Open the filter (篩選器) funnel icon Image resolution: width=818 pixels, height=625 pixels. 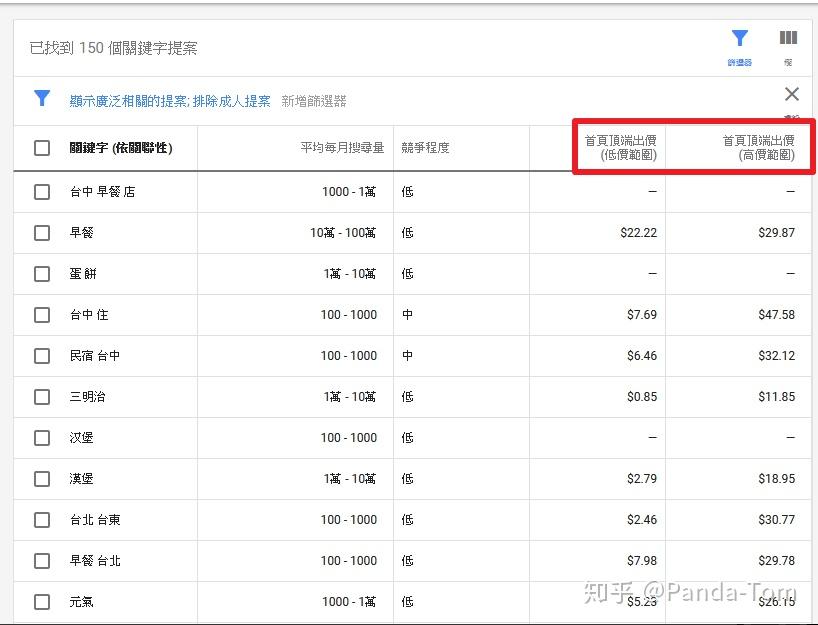(740, 39)
